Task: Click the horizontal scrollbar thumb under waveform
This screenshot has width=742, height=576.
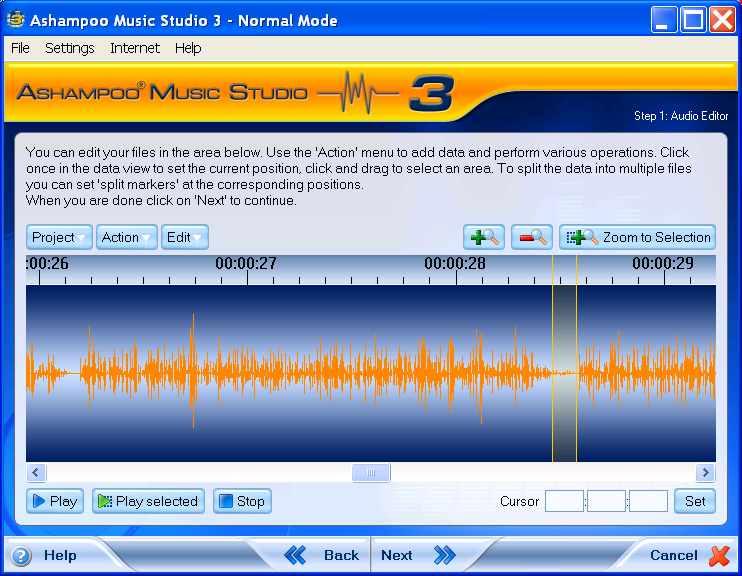Action: pyautogui.click(x=371, y=473)
